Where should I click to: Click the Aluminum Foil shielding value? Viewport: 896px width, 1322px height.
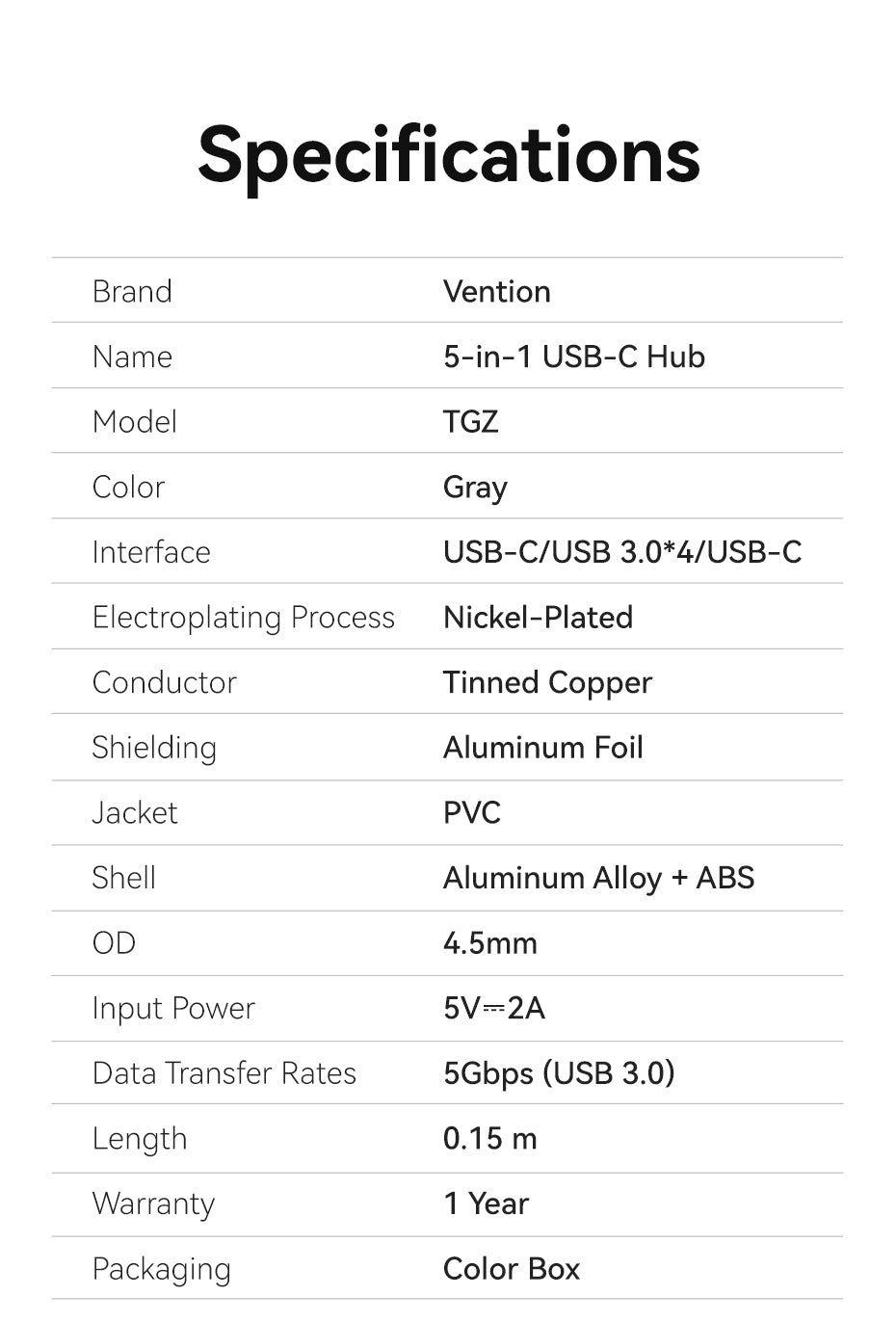(543, 747)
